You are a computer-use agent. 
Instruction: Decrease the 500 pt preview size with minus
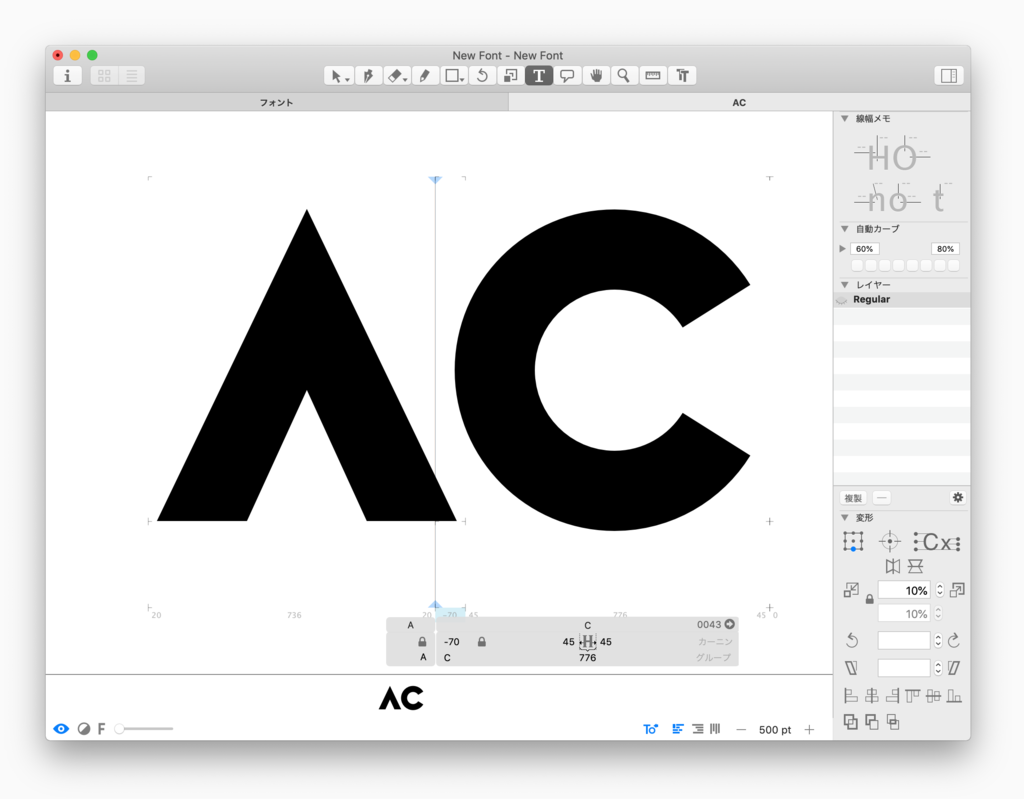[741, 730]
